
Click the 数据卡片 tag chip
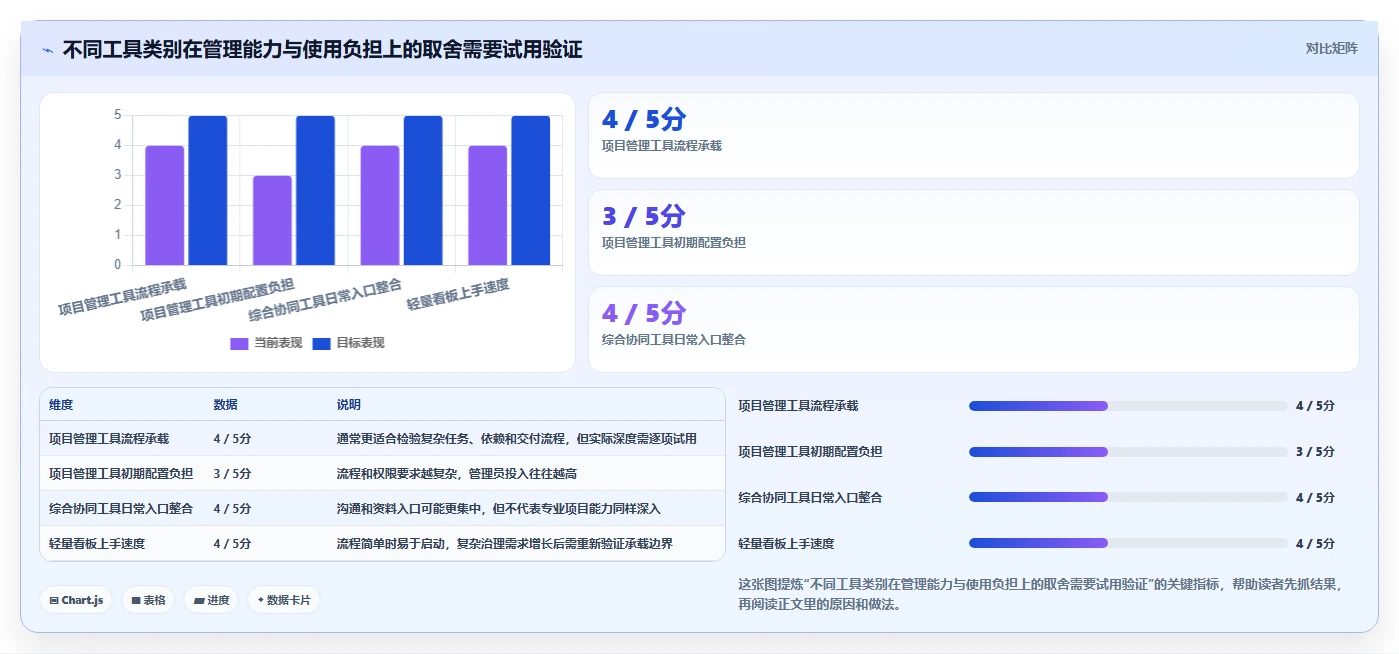pyautogui.click(x=284, y=600)
